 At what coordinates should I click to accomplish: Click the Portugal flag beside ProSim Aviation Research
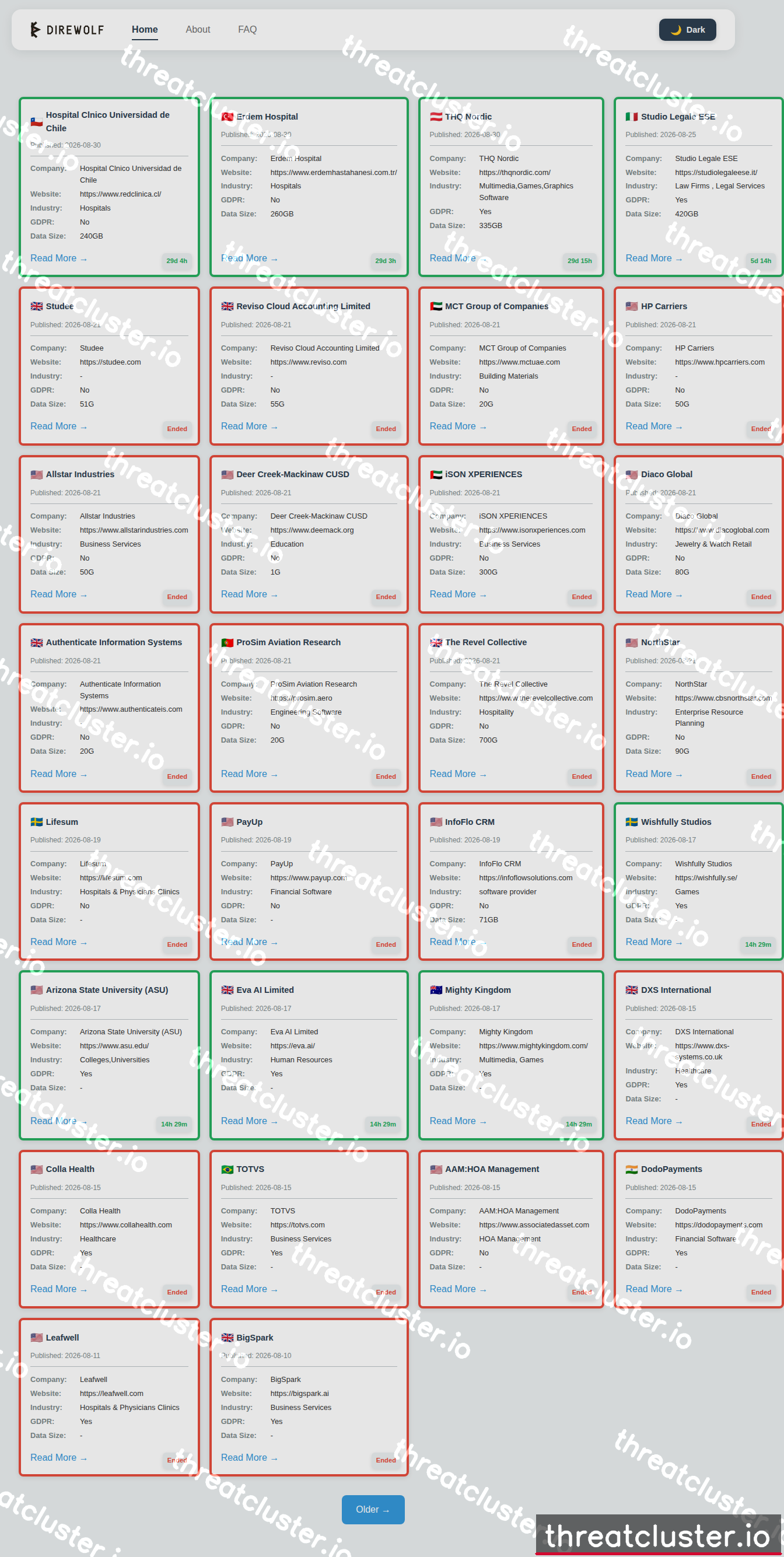(x=228, y=642)
